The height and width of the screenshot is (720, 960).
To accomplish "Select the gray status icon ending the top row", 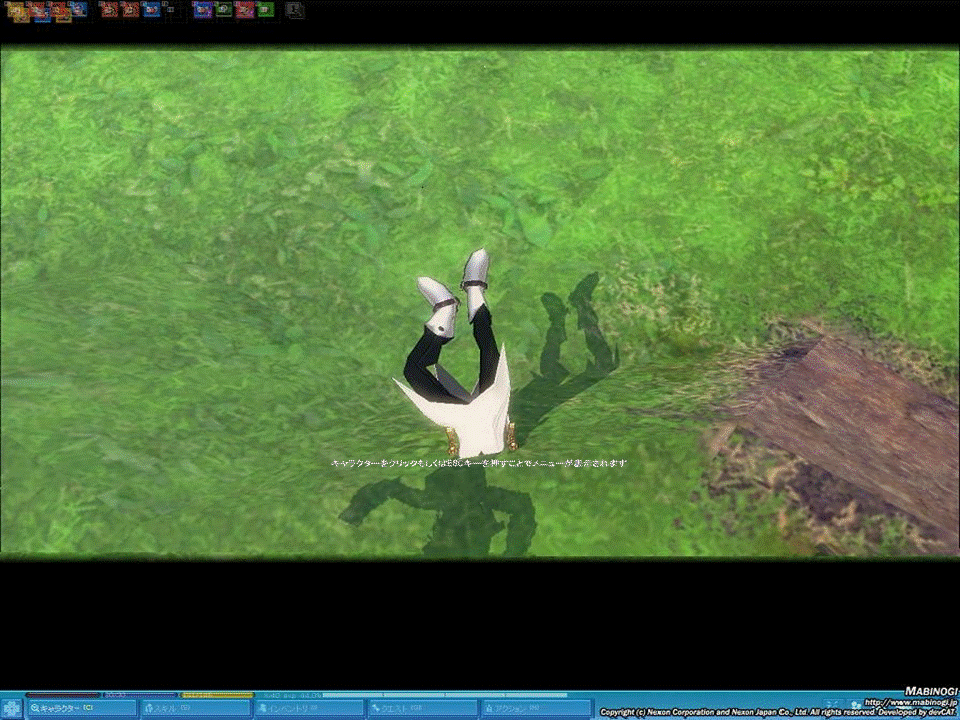I will click(294, 10).
